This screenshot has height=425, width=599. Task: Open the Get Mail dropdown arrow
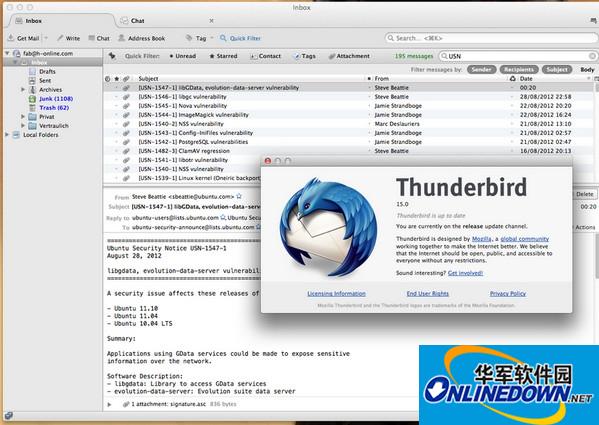click(46, 38)
